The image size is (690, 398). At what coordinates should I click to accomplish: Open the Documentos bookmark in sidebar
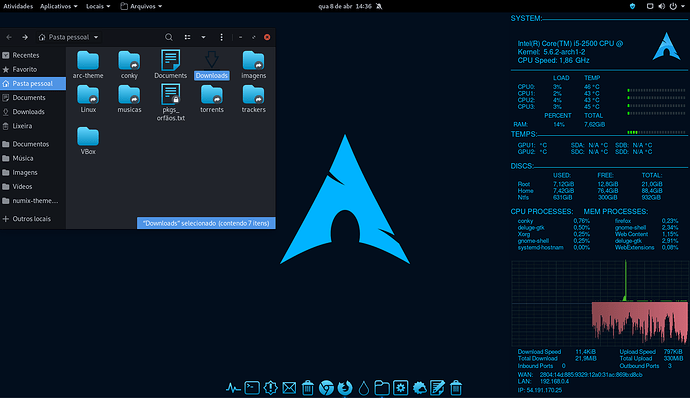pos(33,144)
